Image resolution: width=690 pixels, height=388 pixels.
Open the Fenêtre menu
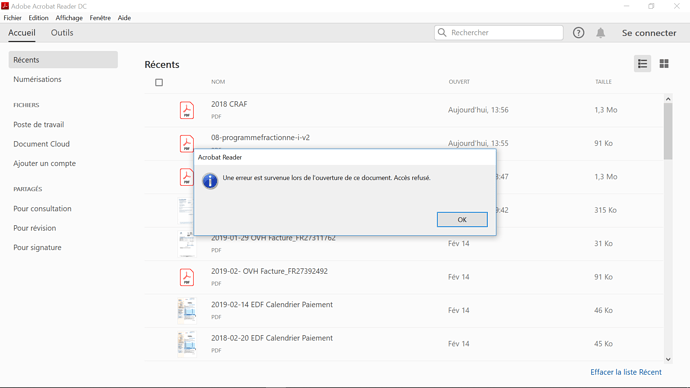(100, 18)
